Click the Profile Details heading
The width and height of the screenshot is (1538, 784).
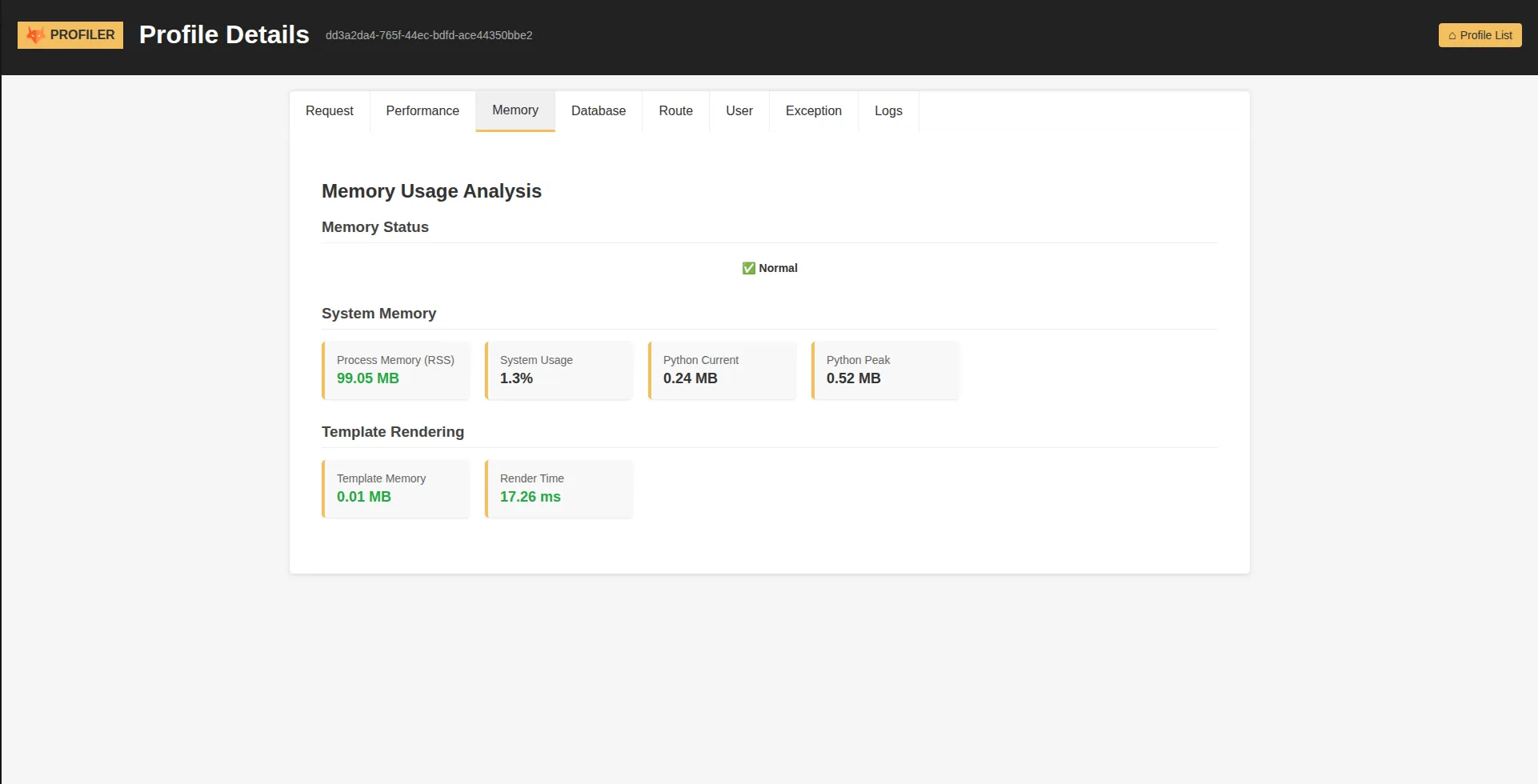[x=224, y=34]
